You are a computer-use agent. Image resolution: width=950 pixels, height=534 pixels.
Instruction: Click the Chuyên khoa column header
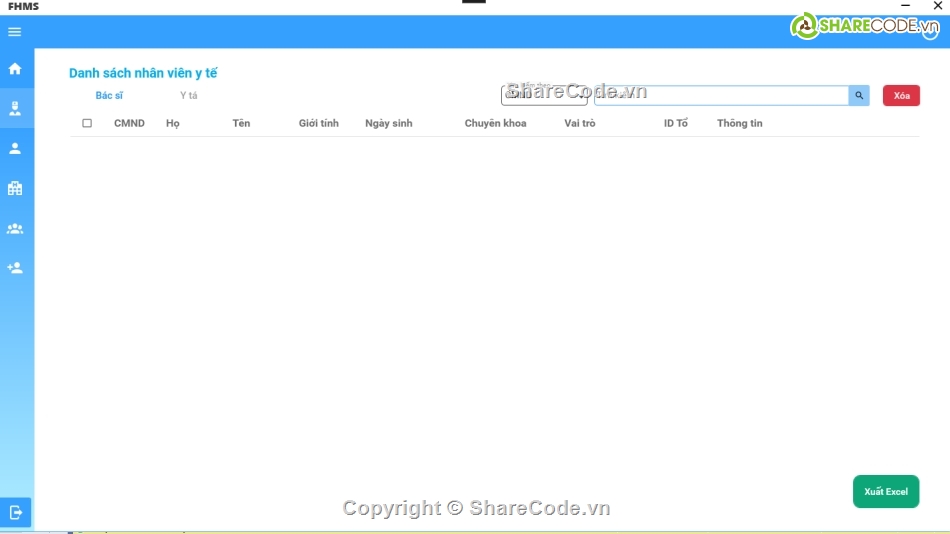click(495, 123)
